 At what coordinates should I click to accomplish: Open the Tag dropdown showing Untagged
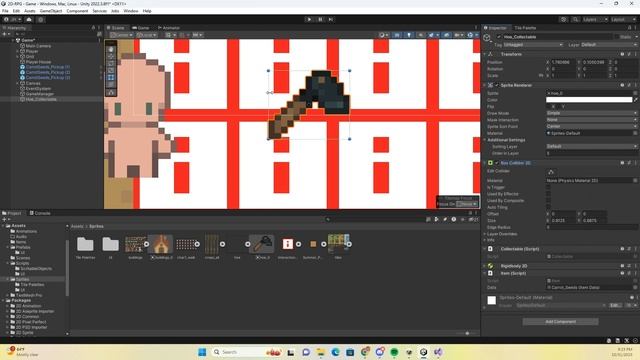(x=533, y=44)
